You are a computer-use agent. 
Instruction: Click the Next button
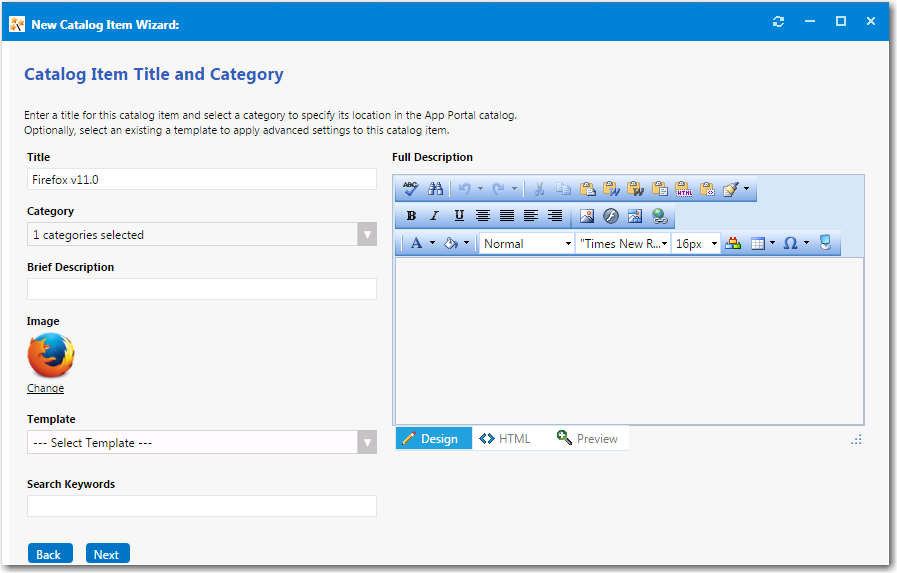coord(107,554)
